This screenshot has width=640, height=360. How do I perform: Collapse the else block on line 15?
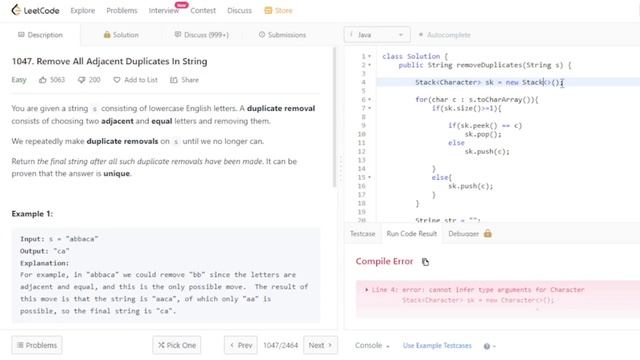(x=370, y=178)
